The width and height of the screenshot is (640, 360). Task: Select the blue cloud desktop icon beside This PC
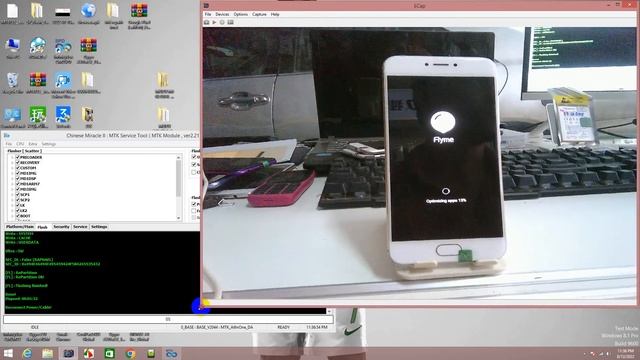38,46
